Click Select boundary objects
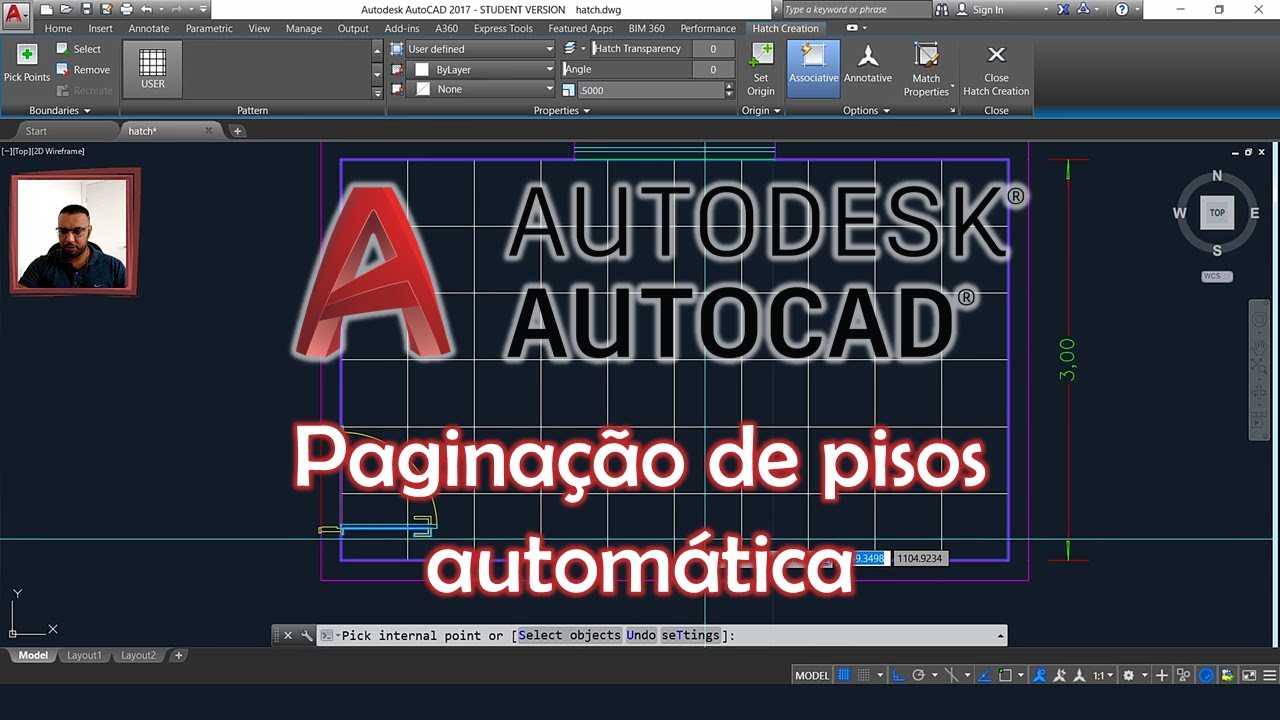Screen dimensions: 1280x720 (x=78, y=49)
